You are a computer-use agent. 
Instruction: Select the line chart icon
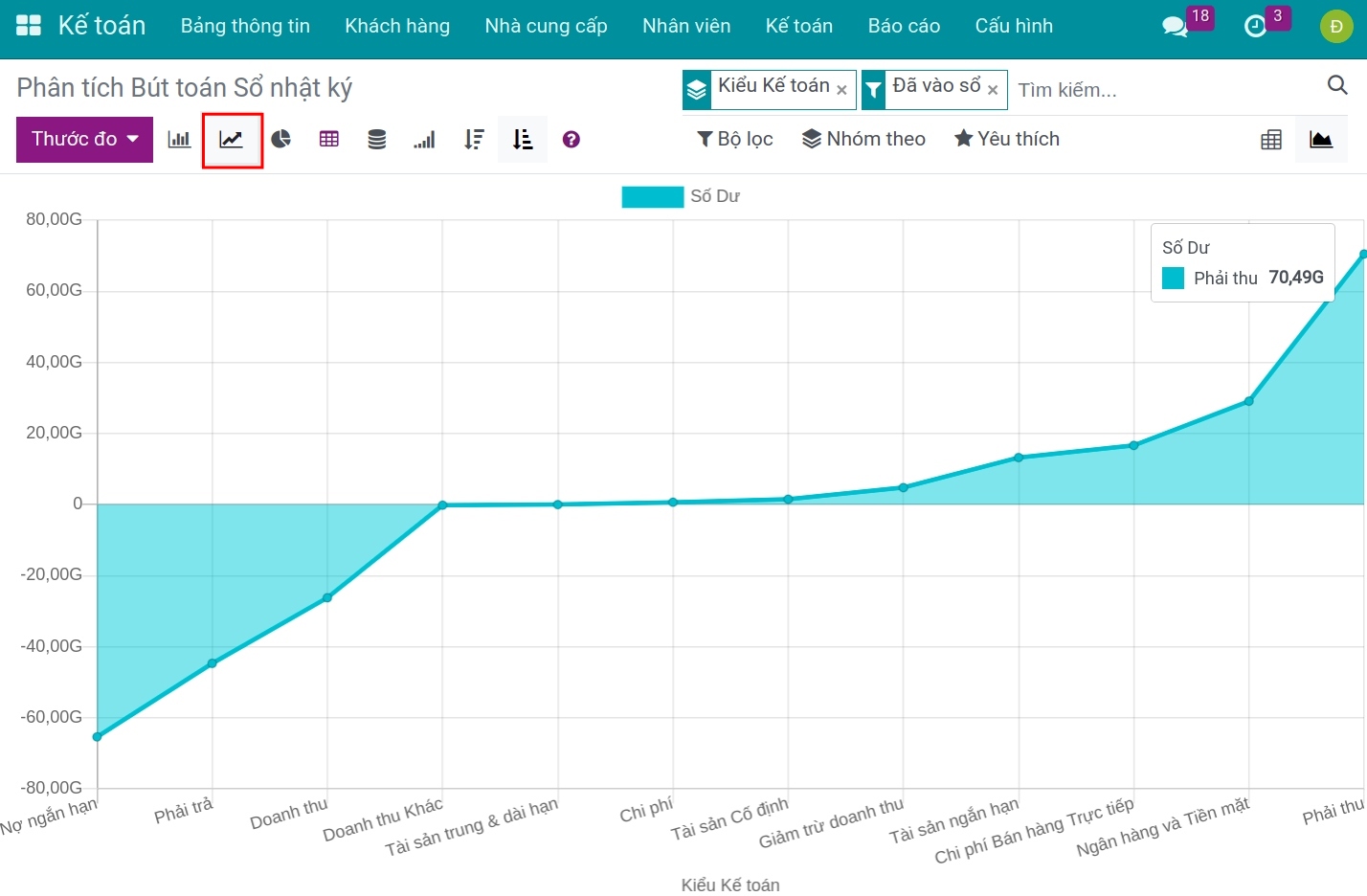click(232, 140)
